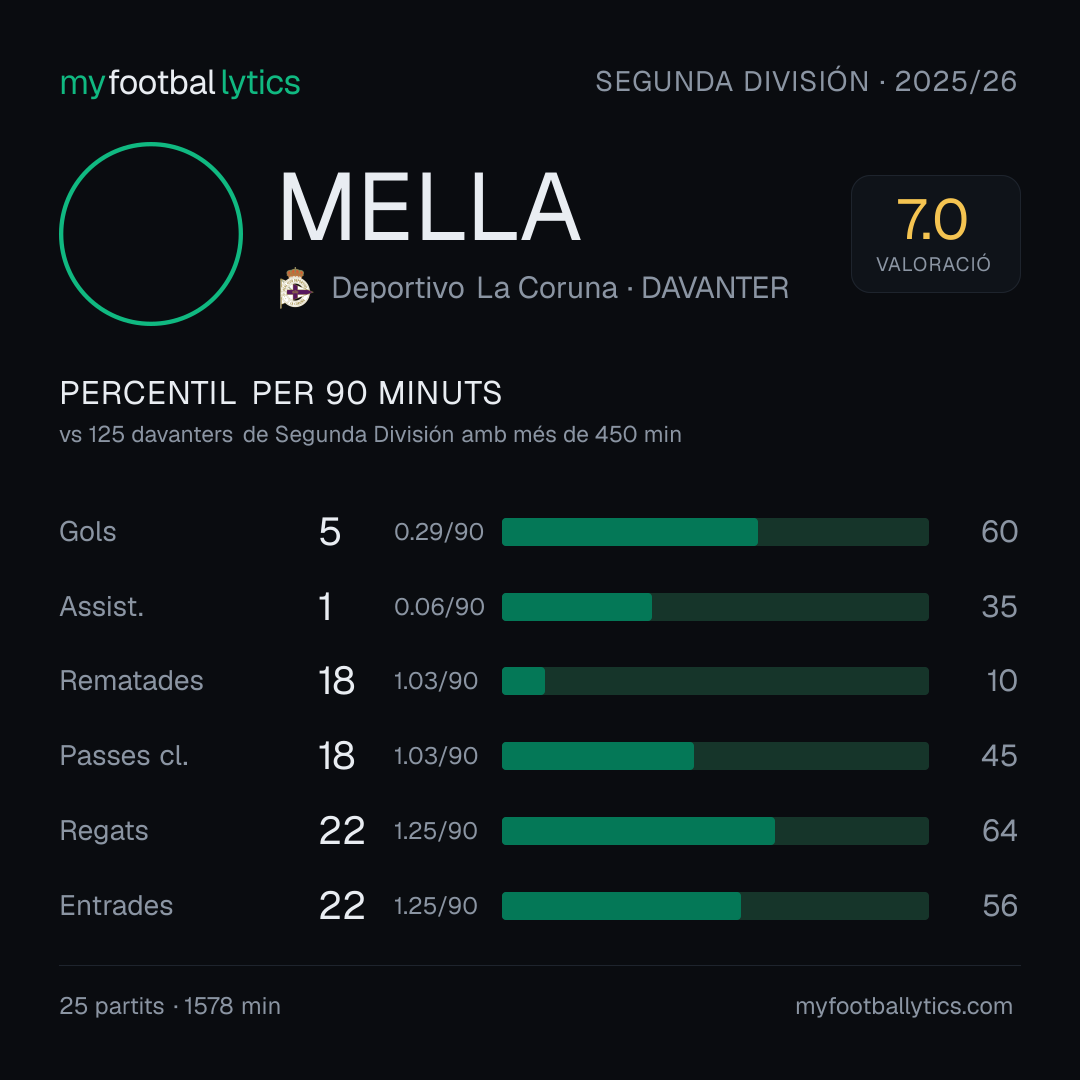
Task: Click the Rematades percentile bar
Action: 715,681
